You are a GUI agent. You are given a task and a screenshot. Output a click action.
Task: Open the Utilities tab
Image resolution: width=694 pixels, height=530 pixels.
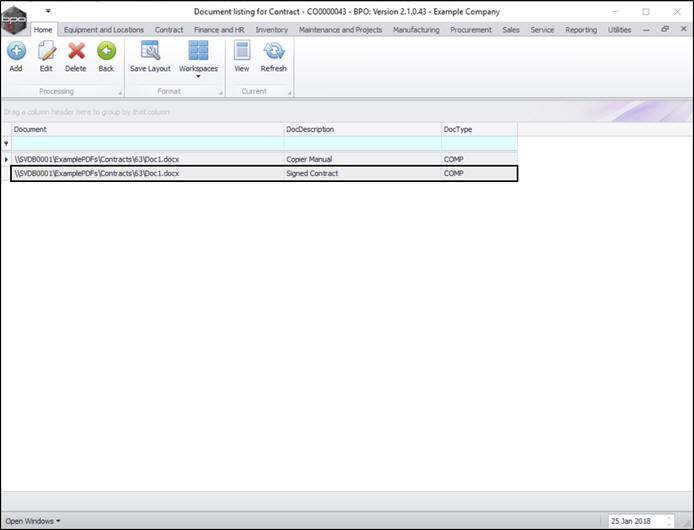click(619, 30)
